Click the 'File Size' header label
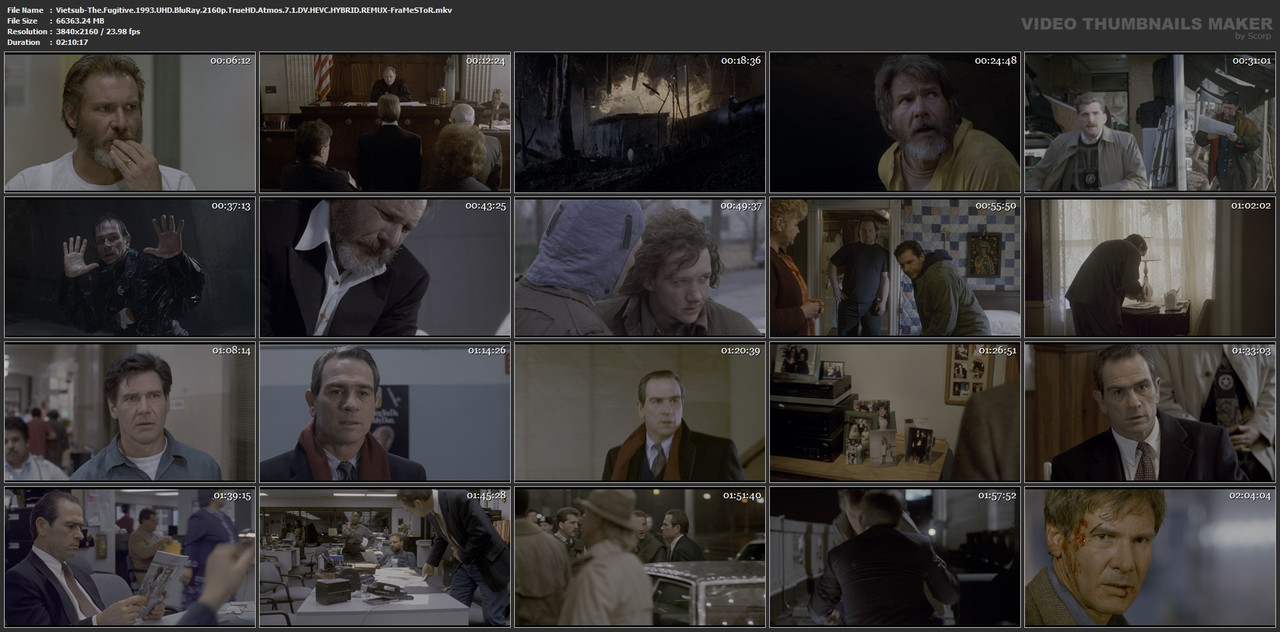This screenshot has height=632, width=1280. 23,20
